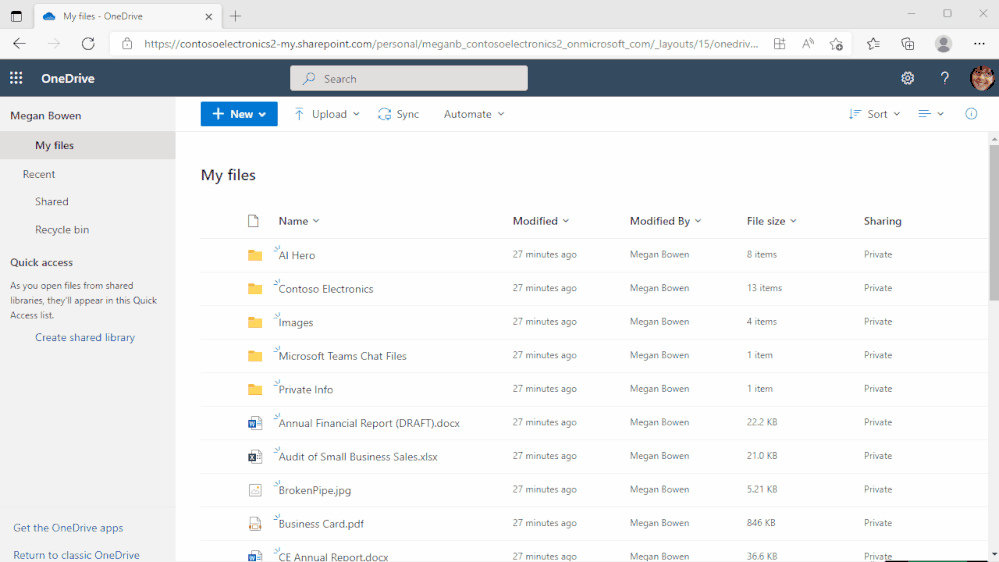Open the help question mark
The height and width of the screenshot is (562, 999).
(x=944, y=78)
